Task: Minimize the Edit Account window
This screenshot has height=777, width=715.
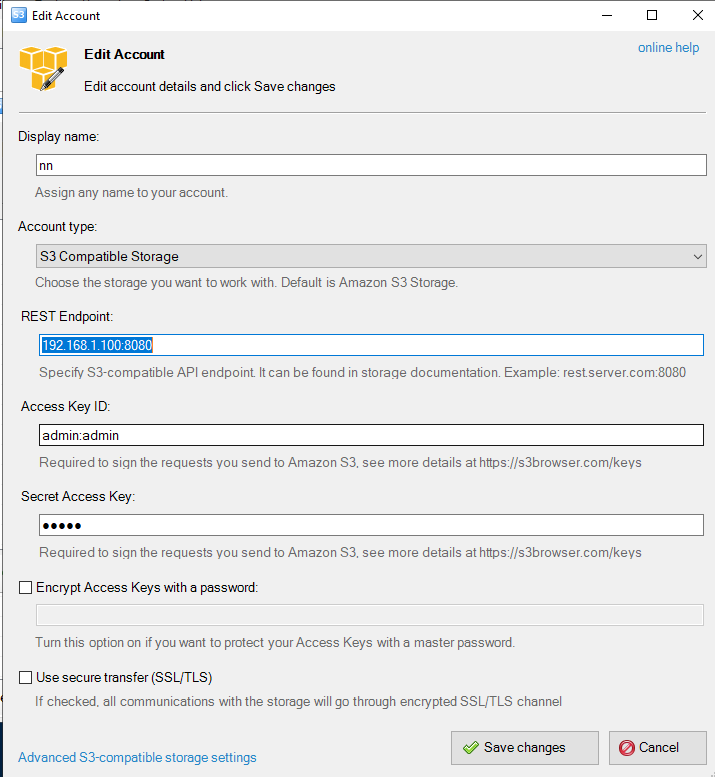Action: 605,15
